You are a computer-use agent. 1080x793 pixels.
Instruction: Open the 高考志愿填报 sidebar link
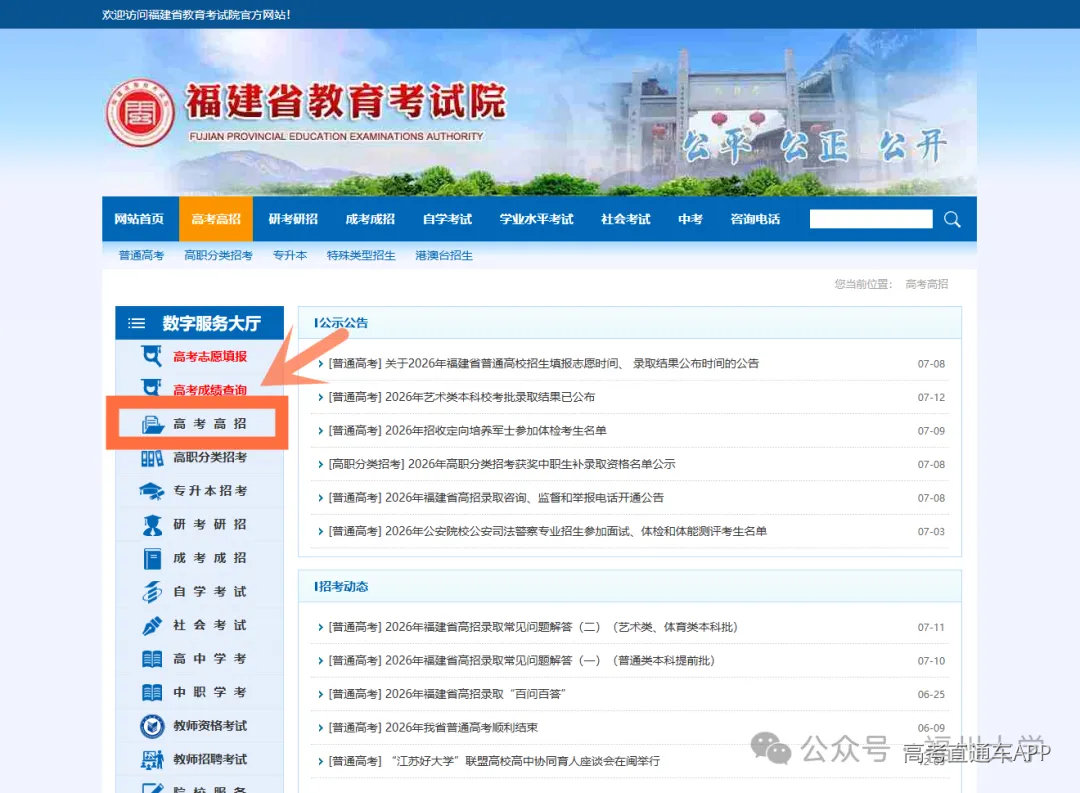coord(209,356)
